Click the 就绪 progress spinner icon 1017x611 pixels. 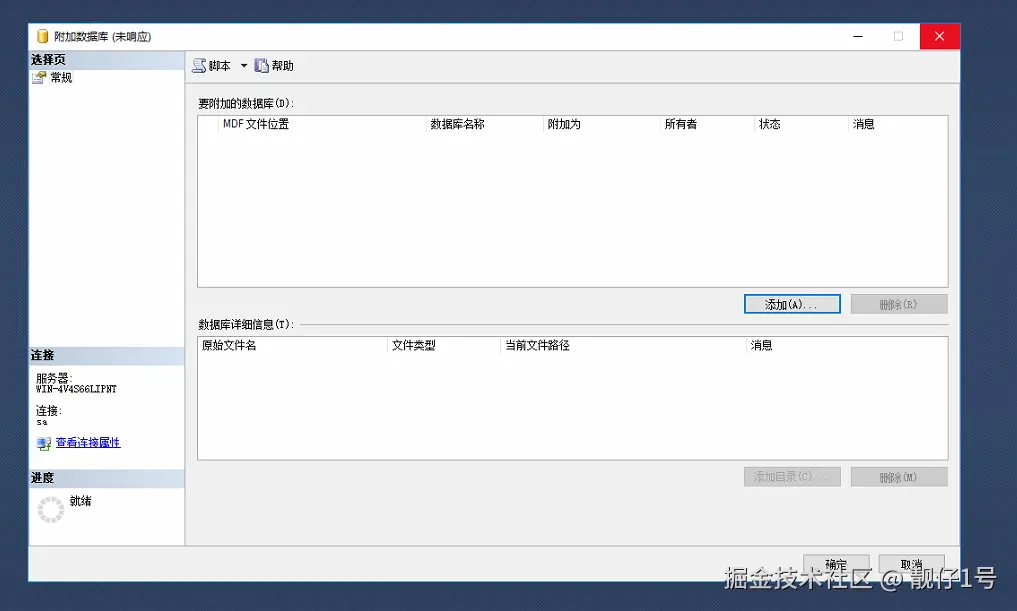pyautogui.click(x=51, y=510)
